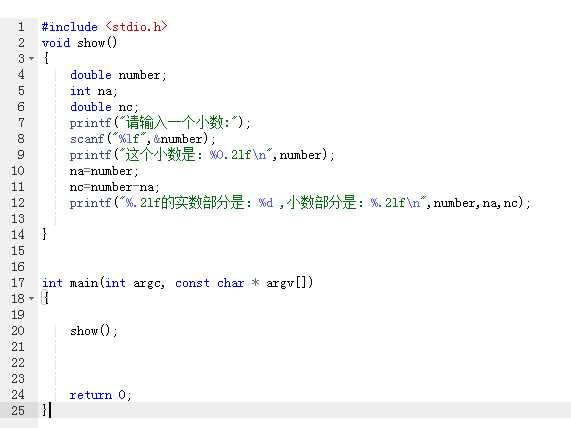571x428 pixels.
Task: Click closing brace on line 14
Action: point(44,234)
